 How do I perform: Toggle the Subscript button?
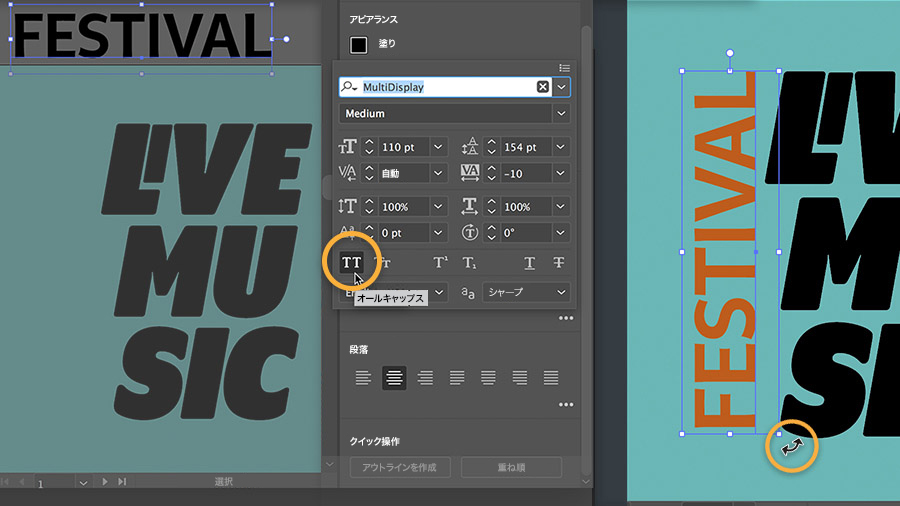coord(470,263)
